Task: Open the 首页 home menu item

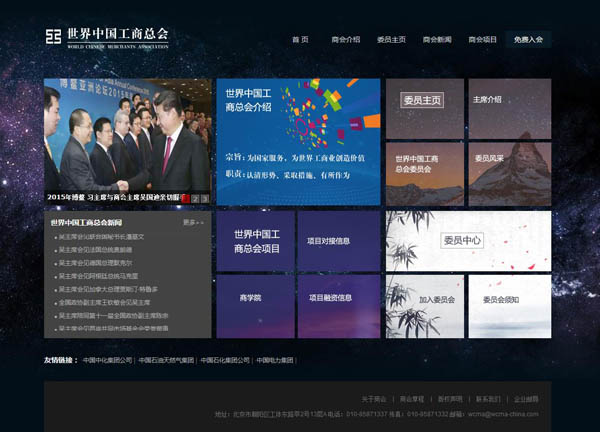Action: [x=300, y=40]
